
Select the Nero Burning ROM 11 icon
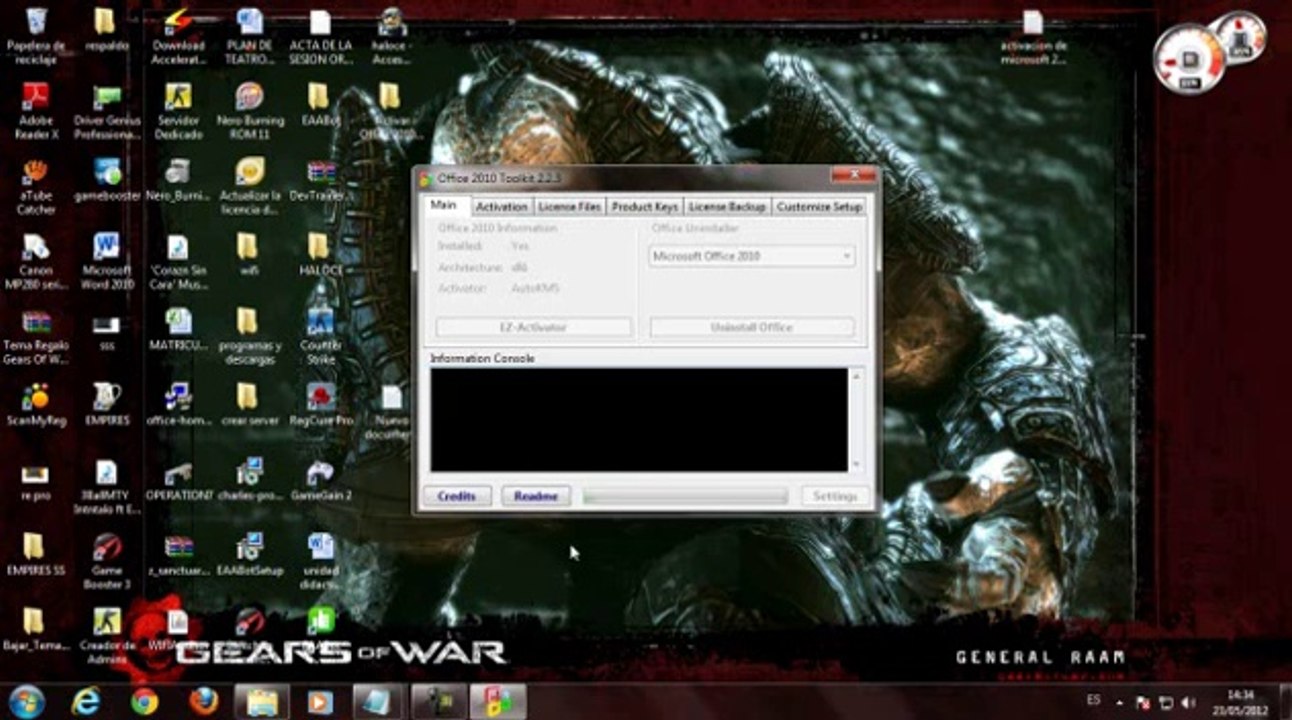tap(249, 109)
